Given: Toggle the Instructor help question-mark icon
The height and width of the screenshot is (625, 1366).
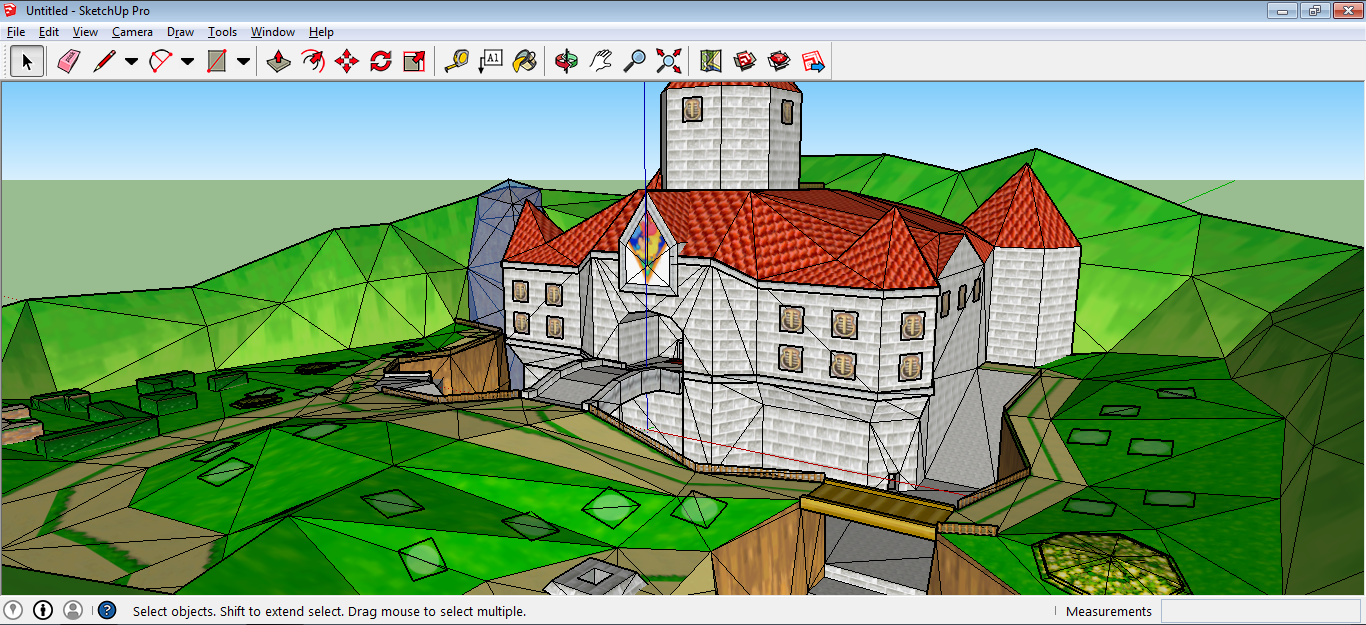Looking at the screenshot, I should (x=107, y=610).
